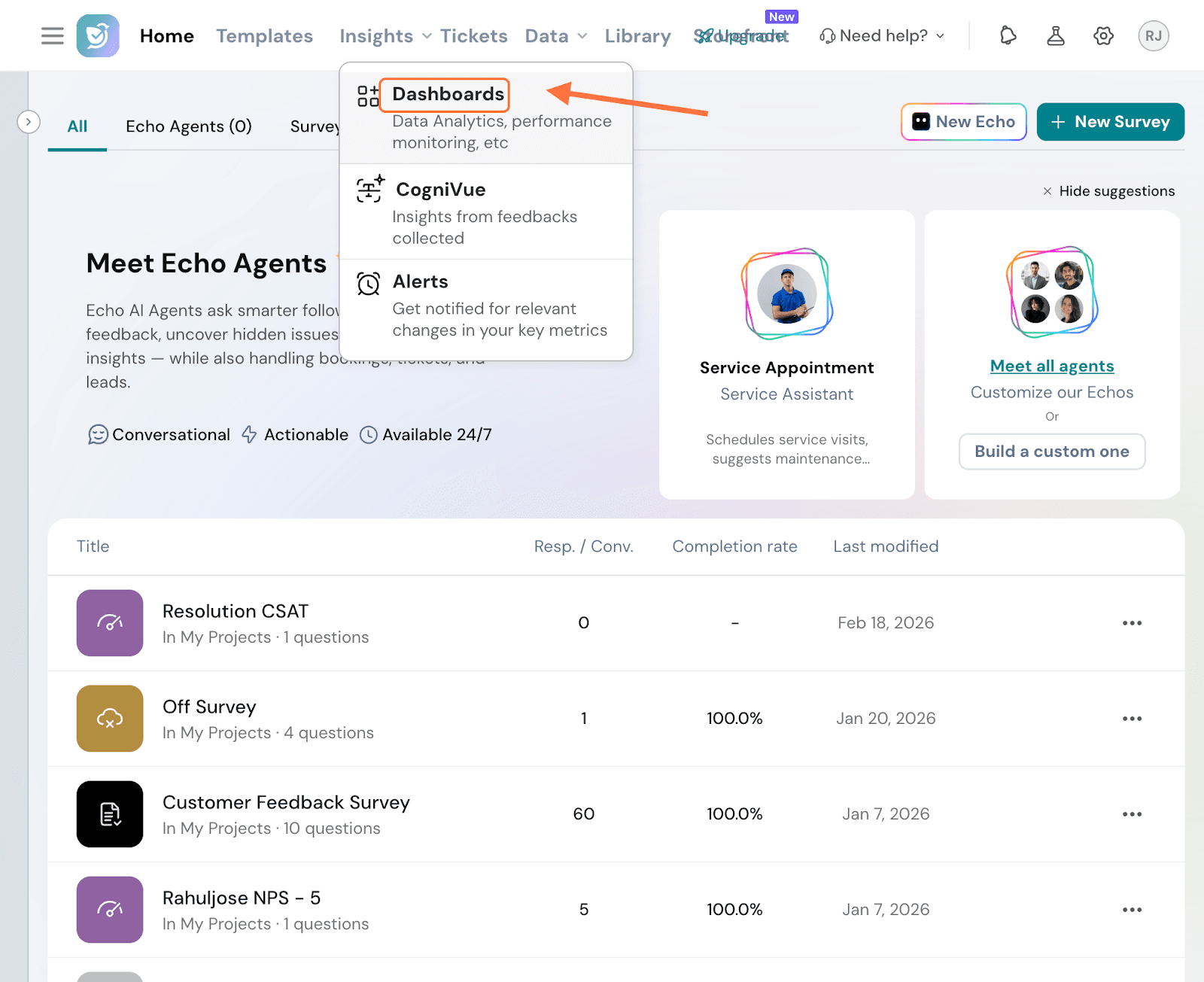Choose CogniVue in the Insights menu
1204x982 pixels.
440,190
